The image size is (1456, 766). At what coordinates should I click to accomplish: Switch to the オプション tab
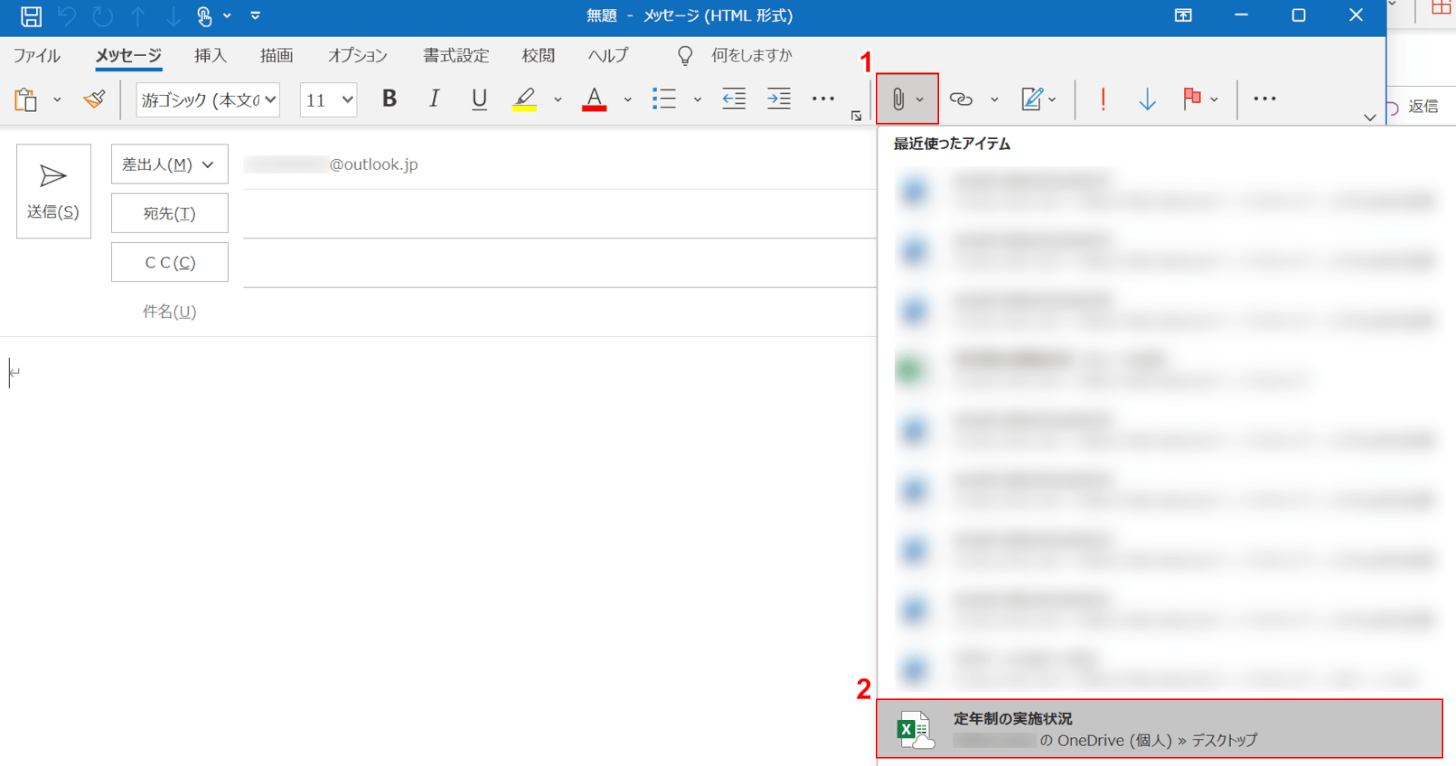click(357, 55)
